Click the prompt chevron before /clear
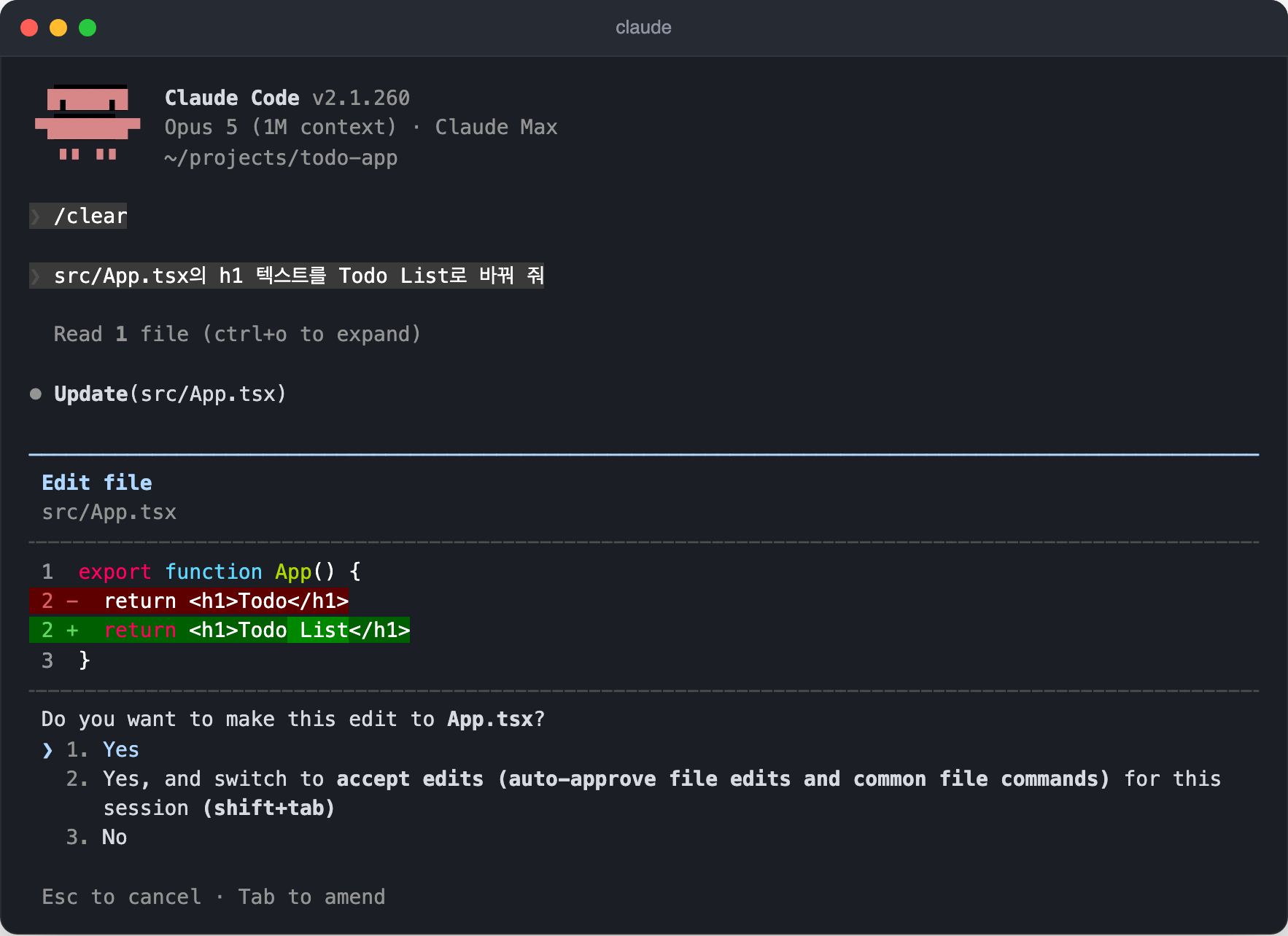 pyautogui.click(x=35, y=217)
